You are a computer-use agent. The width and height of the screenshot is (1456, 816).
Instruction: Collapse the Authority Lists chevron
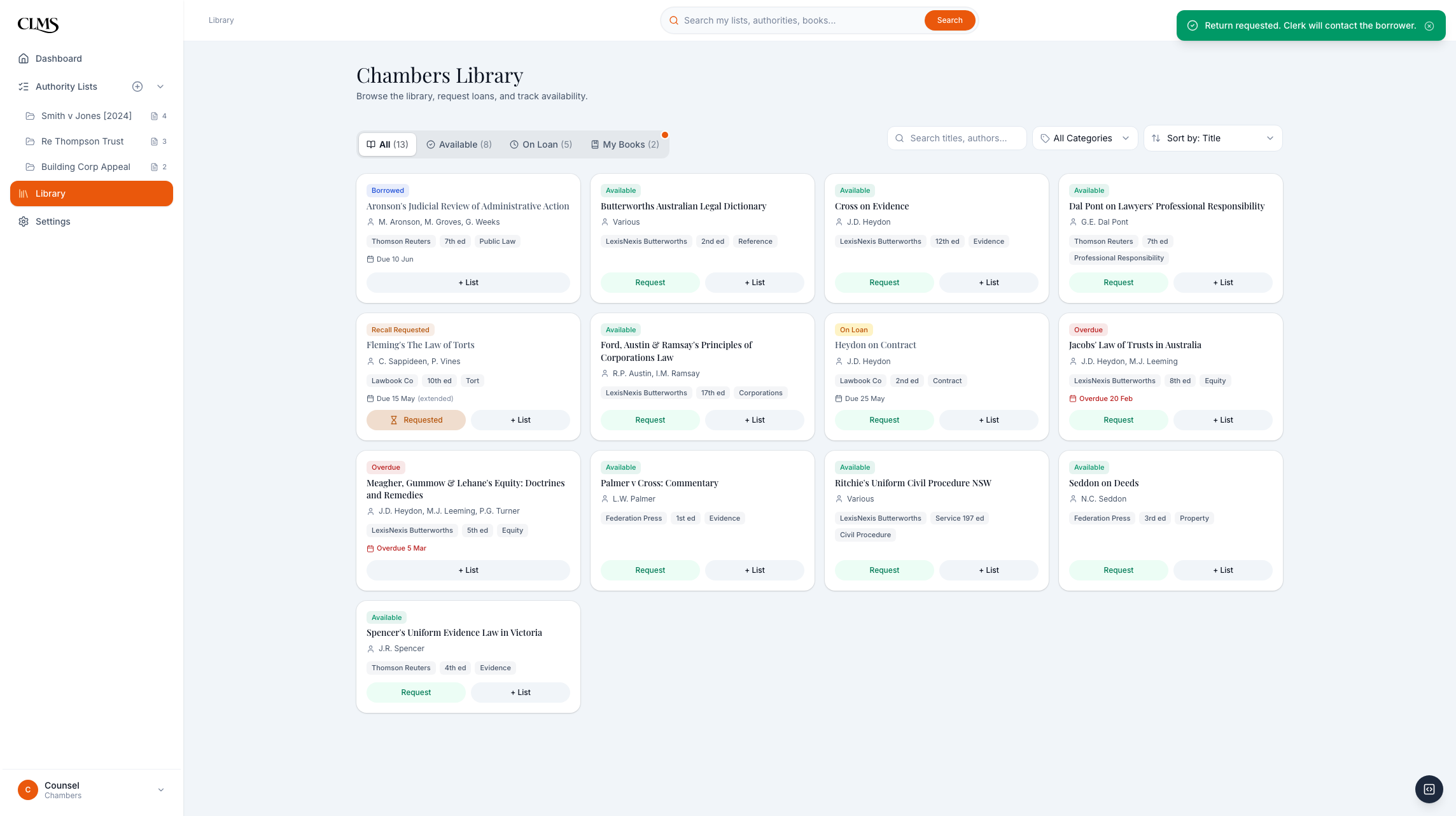pyautogui.click(x=160, y=87)
